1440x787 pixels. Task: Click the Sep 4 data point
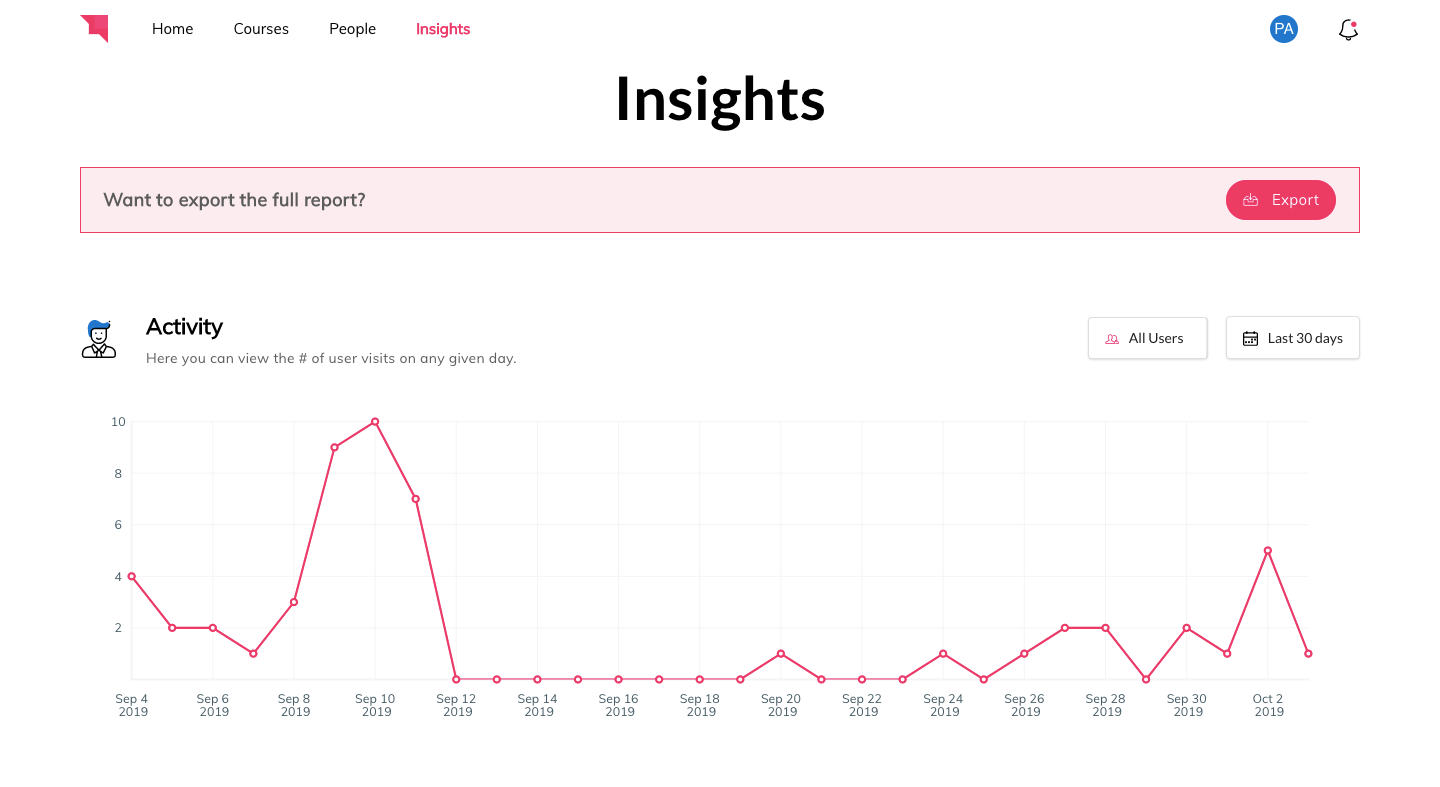click(x=132, y=576)
